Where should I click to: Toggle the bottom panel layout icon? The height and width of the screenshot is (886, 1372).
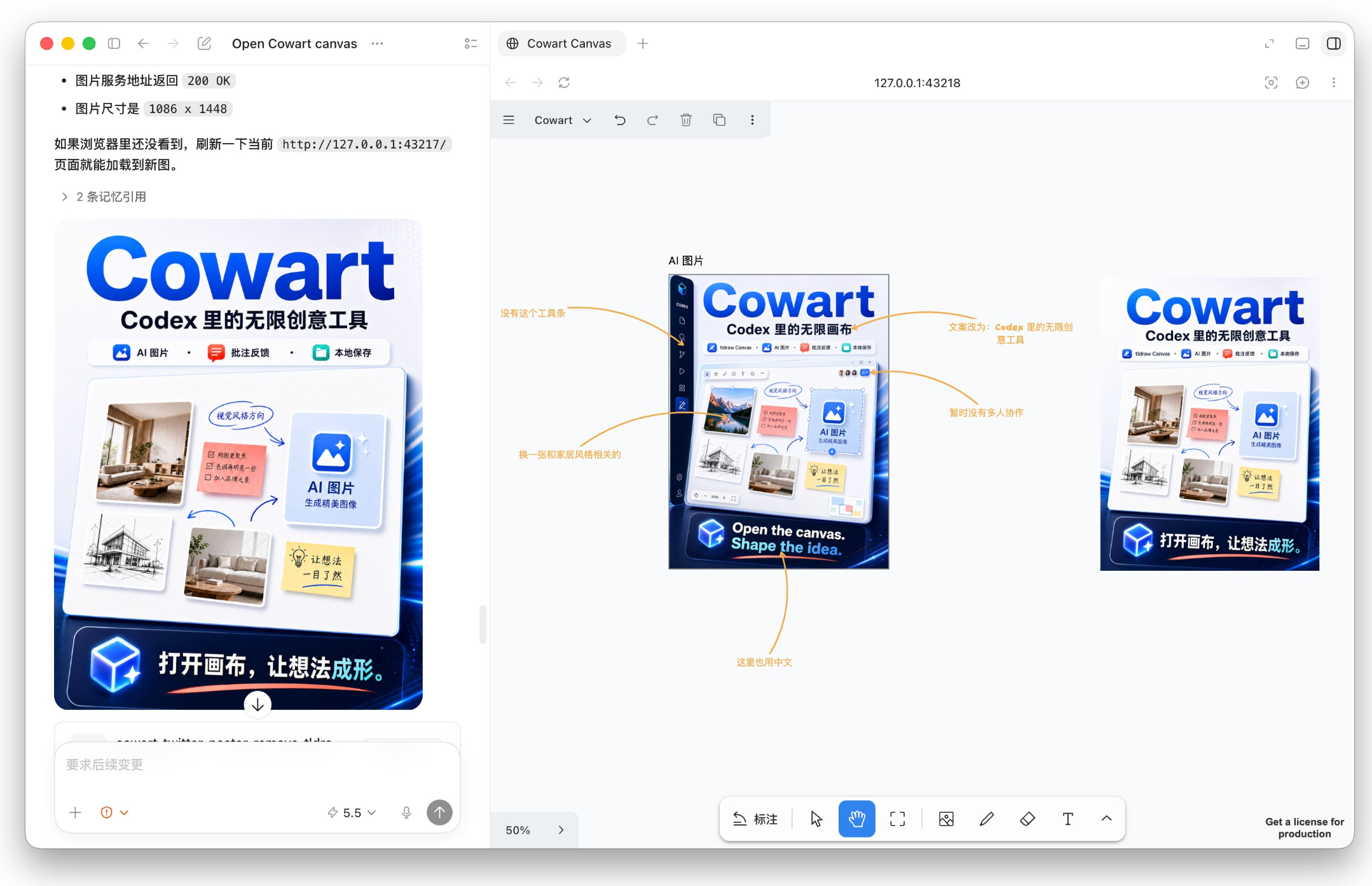coord(1302,43)
